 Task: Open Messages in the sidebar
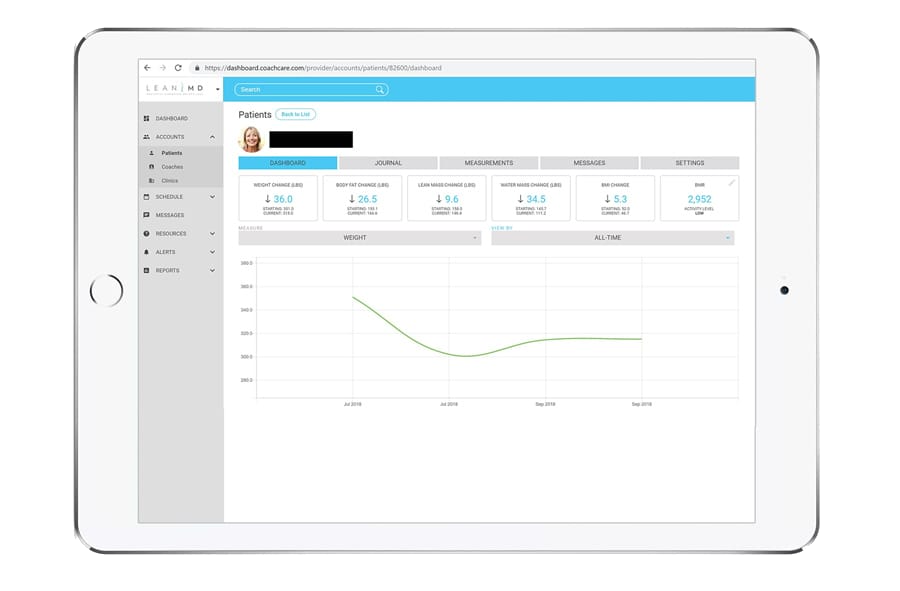(170, 215)
